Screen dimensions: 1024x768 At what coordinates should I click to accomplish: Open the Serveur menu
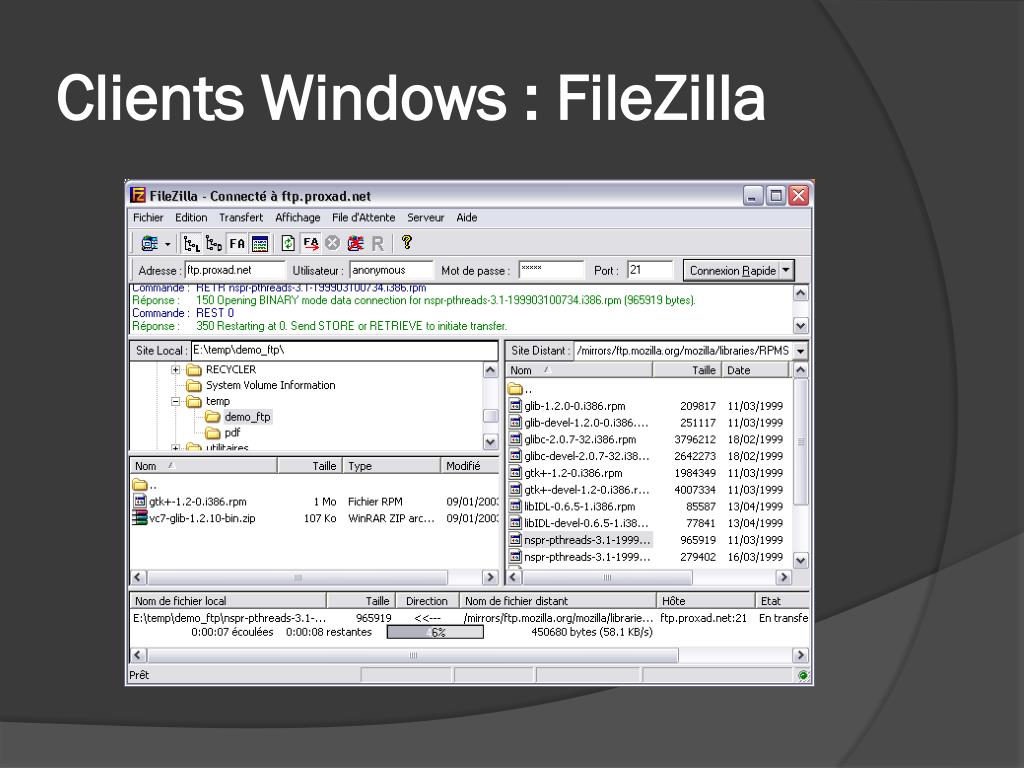pyautogui.click(x=425, y=217)
